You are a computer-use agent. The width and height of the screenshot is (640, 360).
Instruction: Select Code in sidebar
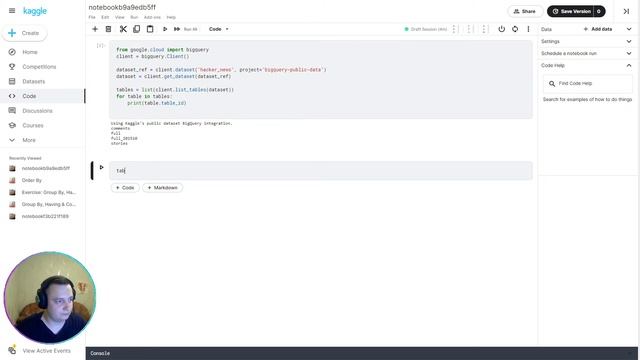tap(29, 96)
